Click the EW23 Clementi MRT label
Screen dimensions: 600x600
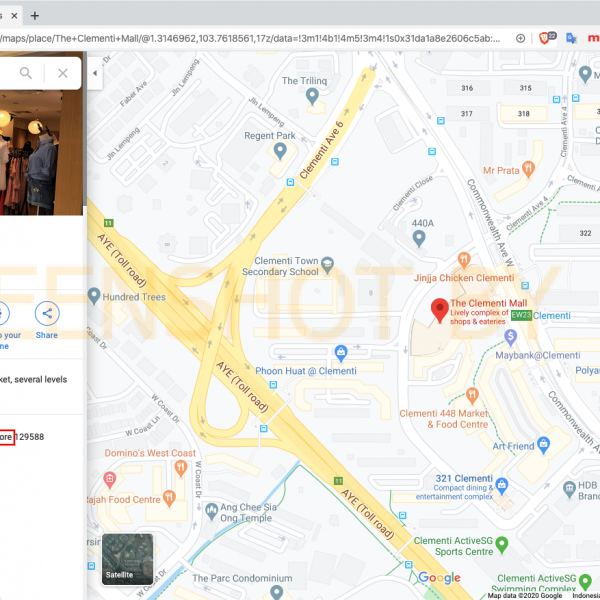coord(541,316)
